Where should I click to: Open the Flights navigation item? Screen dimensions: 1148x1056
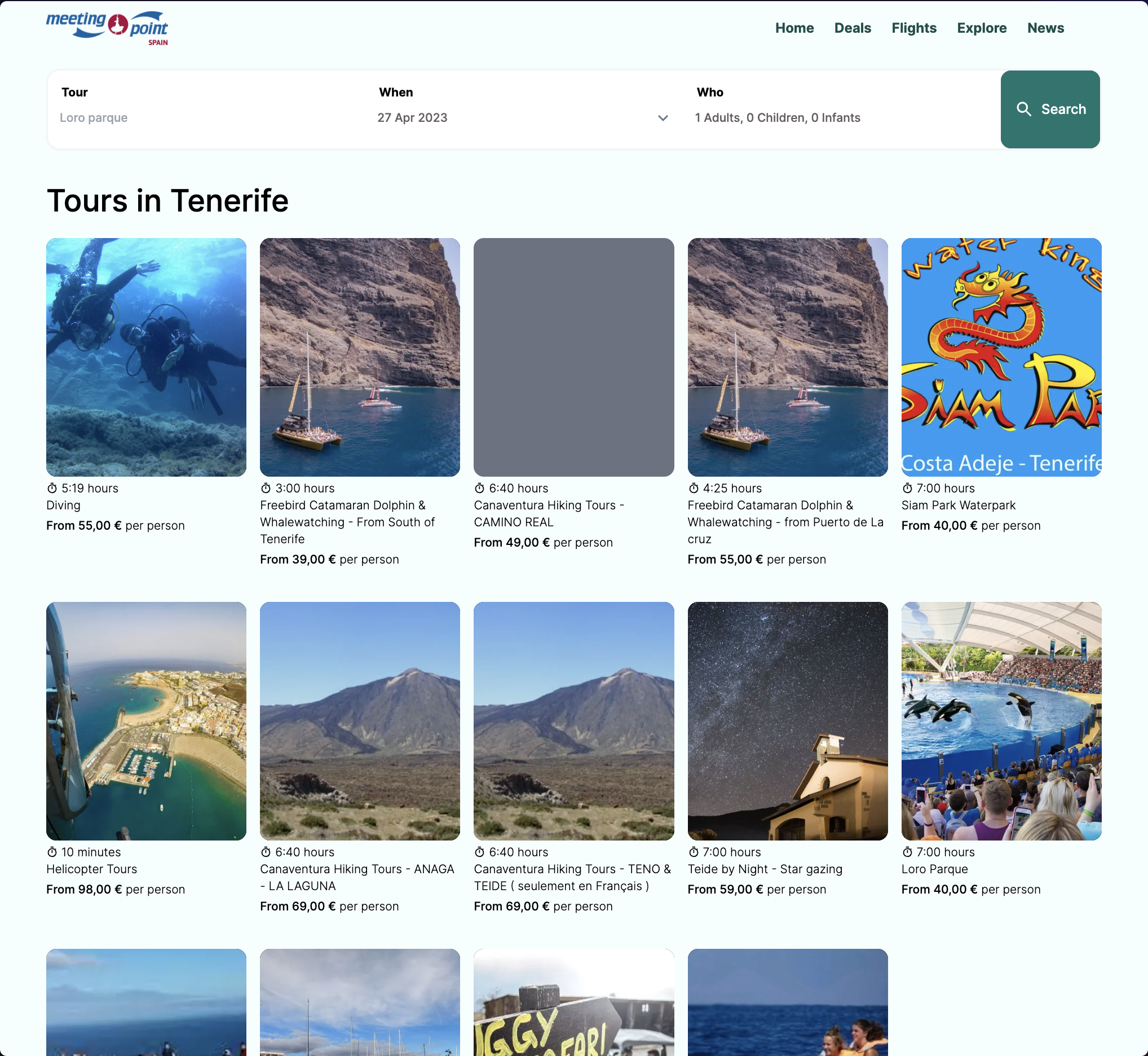914,28
